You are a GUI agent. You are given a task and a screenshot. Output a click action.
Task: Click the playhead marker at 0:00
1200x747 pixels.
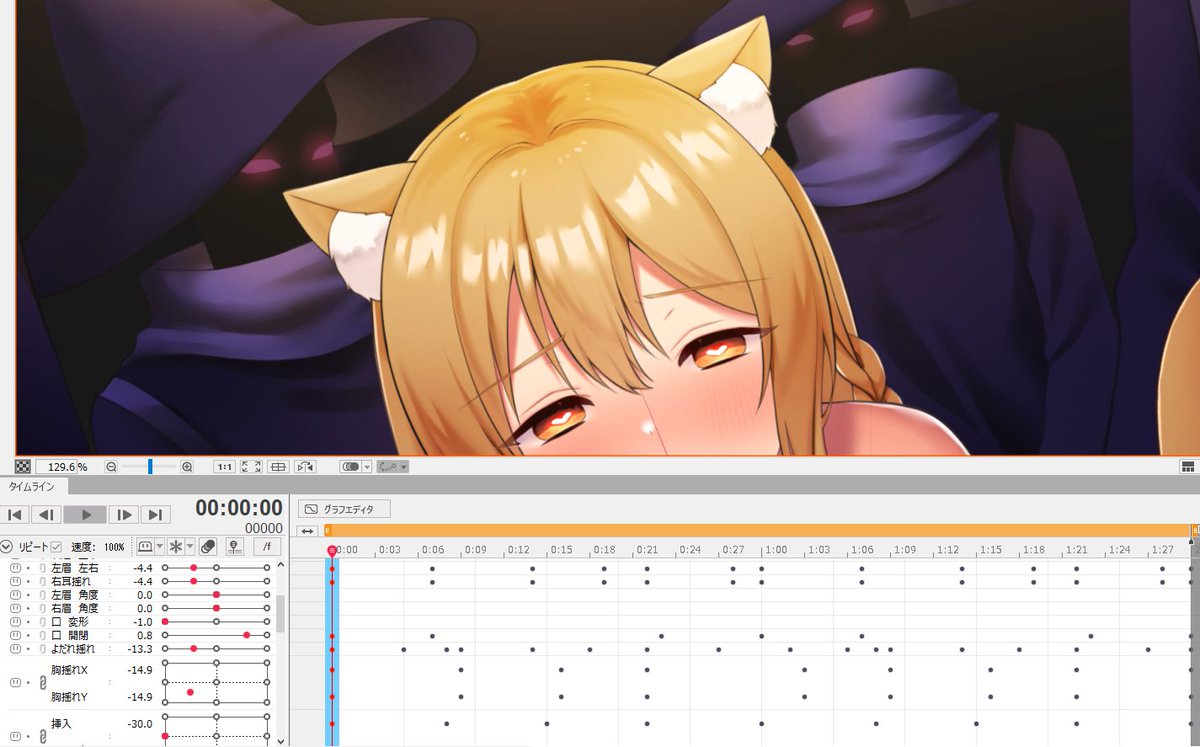tap(332, 550)
